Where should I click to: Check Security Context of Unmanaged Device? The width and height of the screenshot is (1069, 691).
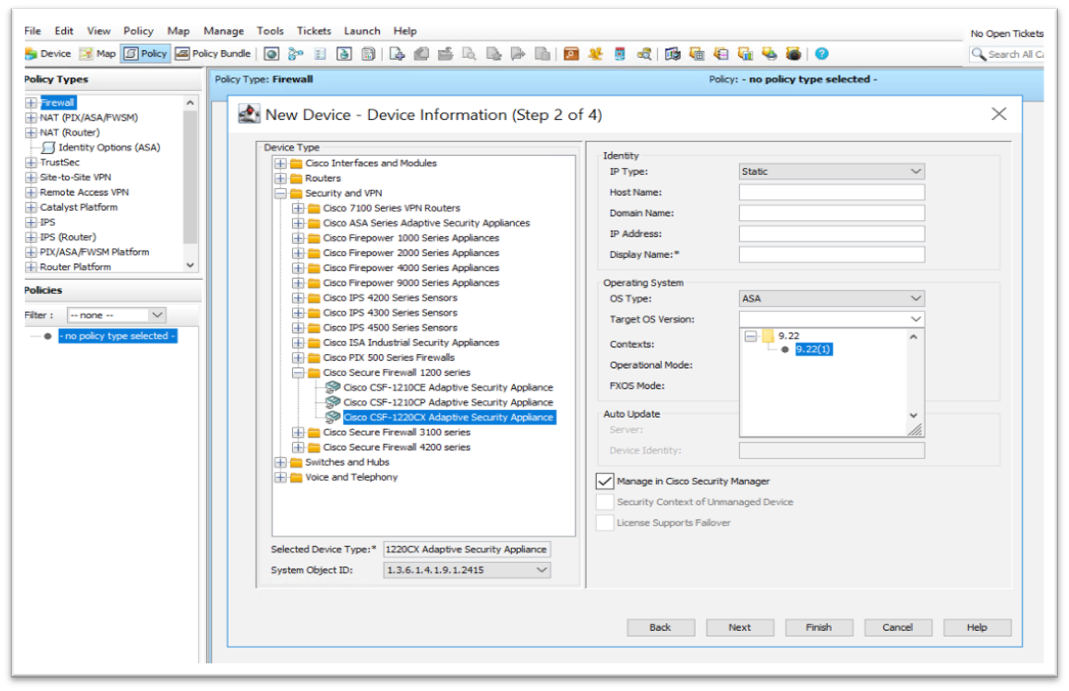click(x=605, y=502)
